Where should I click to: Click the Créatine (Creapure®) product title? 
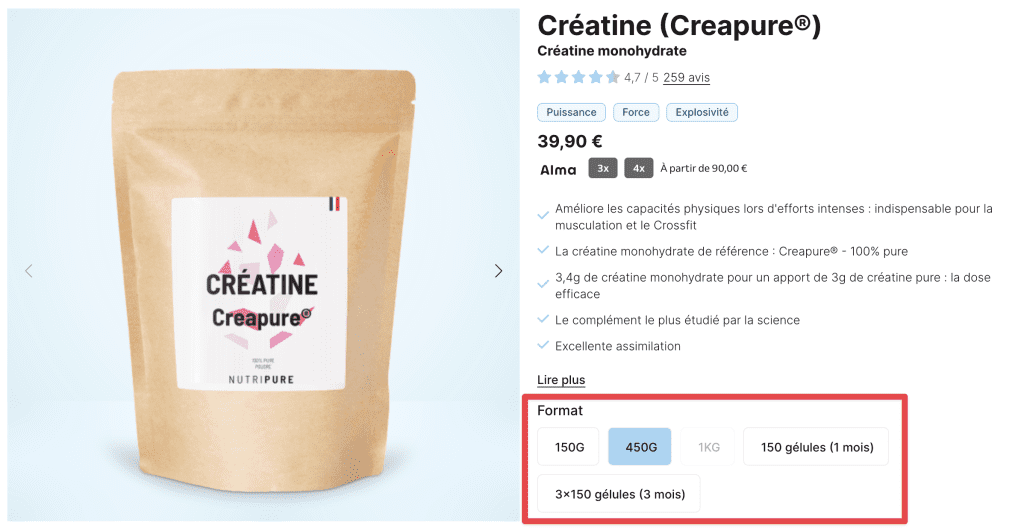pos(679,25)
